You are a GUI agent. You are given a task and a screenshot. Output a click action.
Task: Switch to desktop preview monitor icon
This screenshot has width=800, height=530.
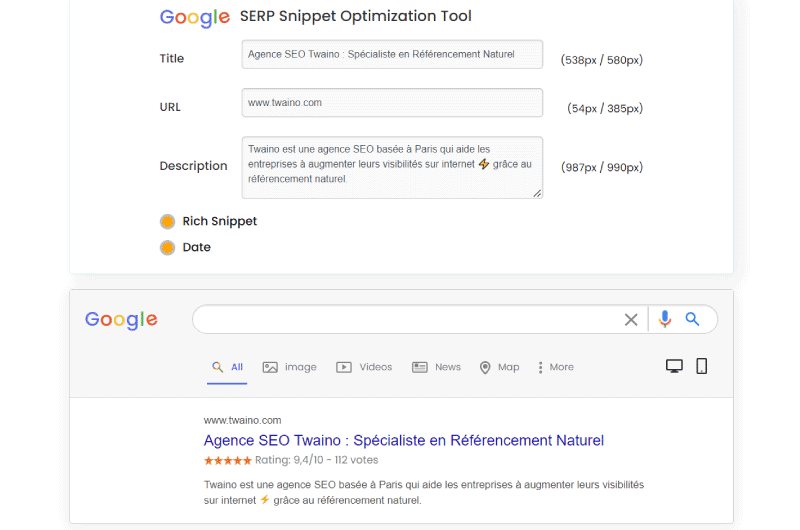tap(674, 366)
